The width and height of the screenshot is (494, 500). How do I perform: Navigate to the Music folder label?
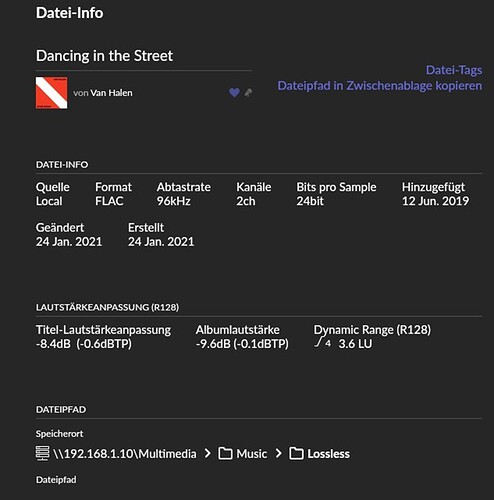[252, 454]
